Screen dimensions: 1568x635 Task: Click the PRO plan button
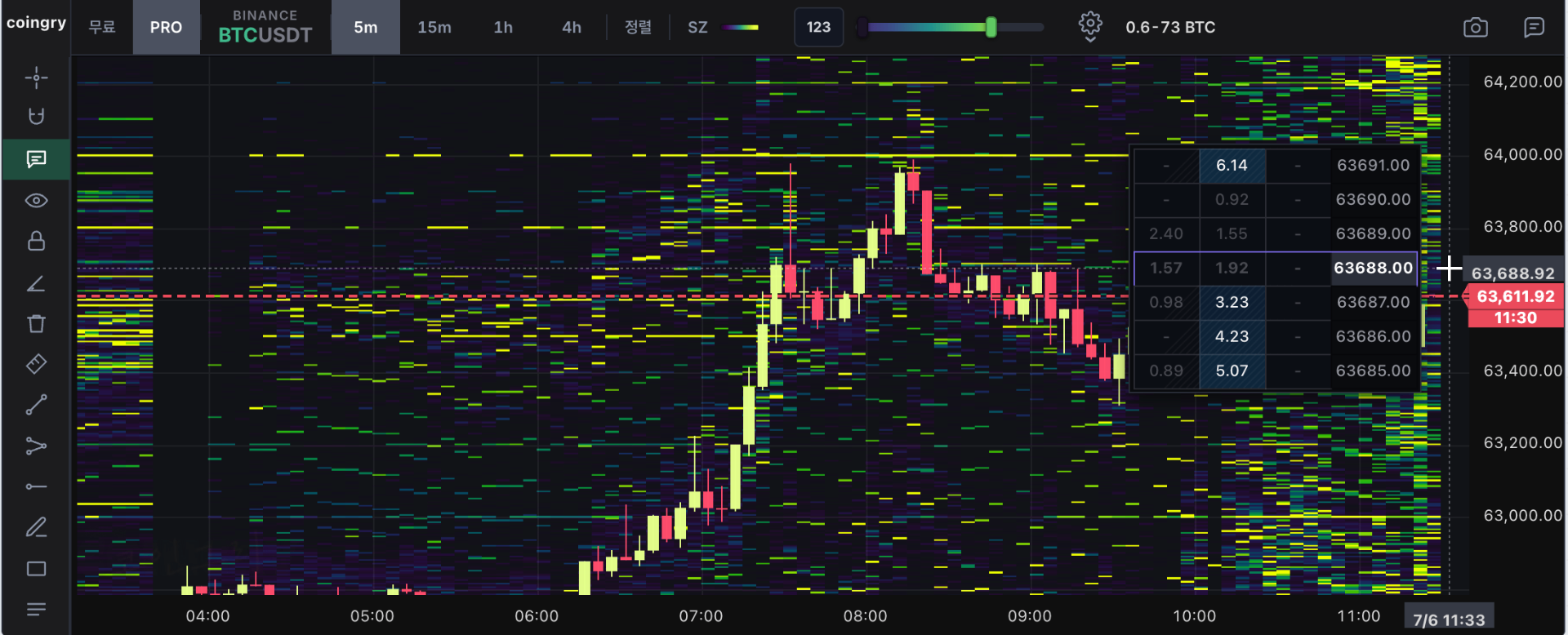(166, 27)
